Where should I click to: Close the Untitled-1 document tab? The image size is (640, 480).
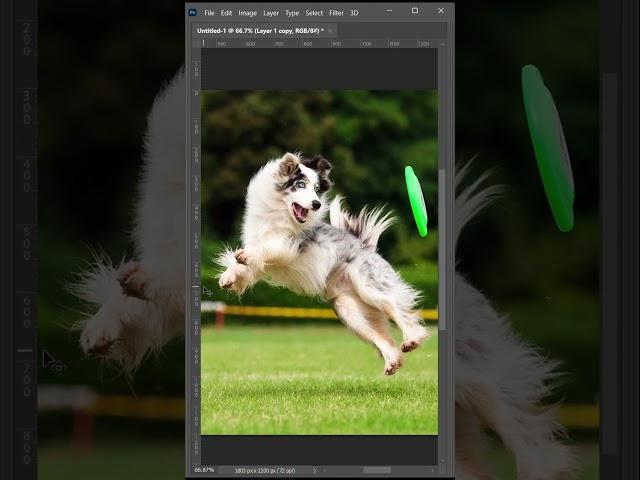[330, 31]
